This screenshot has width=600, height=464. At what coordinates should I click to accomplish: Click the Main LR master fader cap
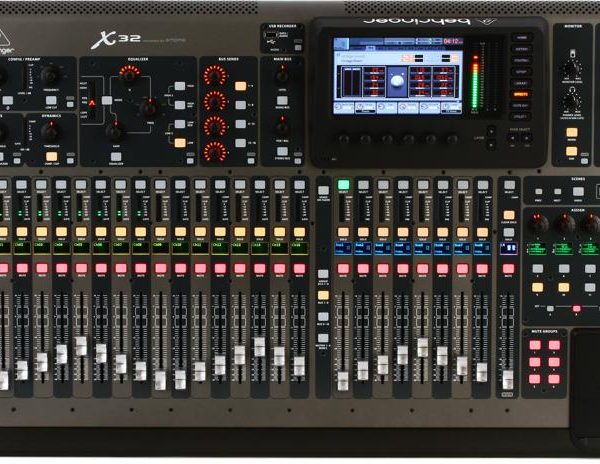point(508,379)
